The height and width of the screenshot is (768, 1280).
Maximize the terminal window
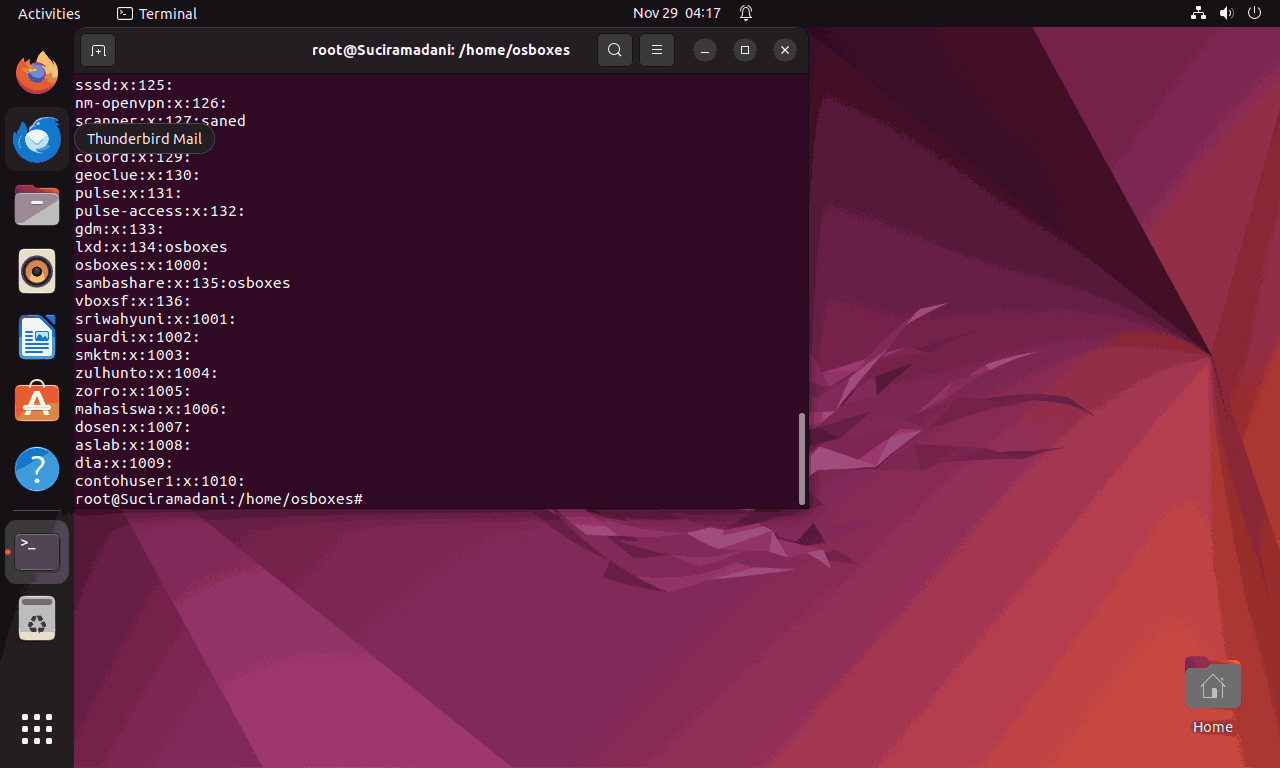(745, 50)
